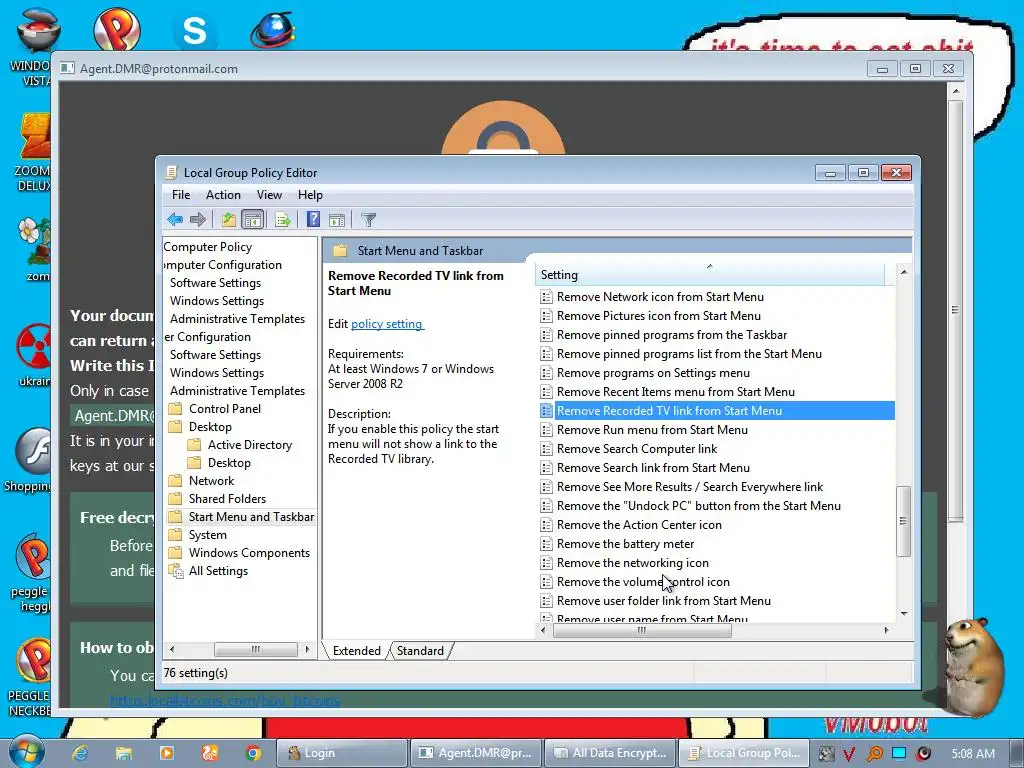The width and height of the screenshot is (1024, 768).
Task: Click 'Remove Search Computer link' setting
Action: 637,449
